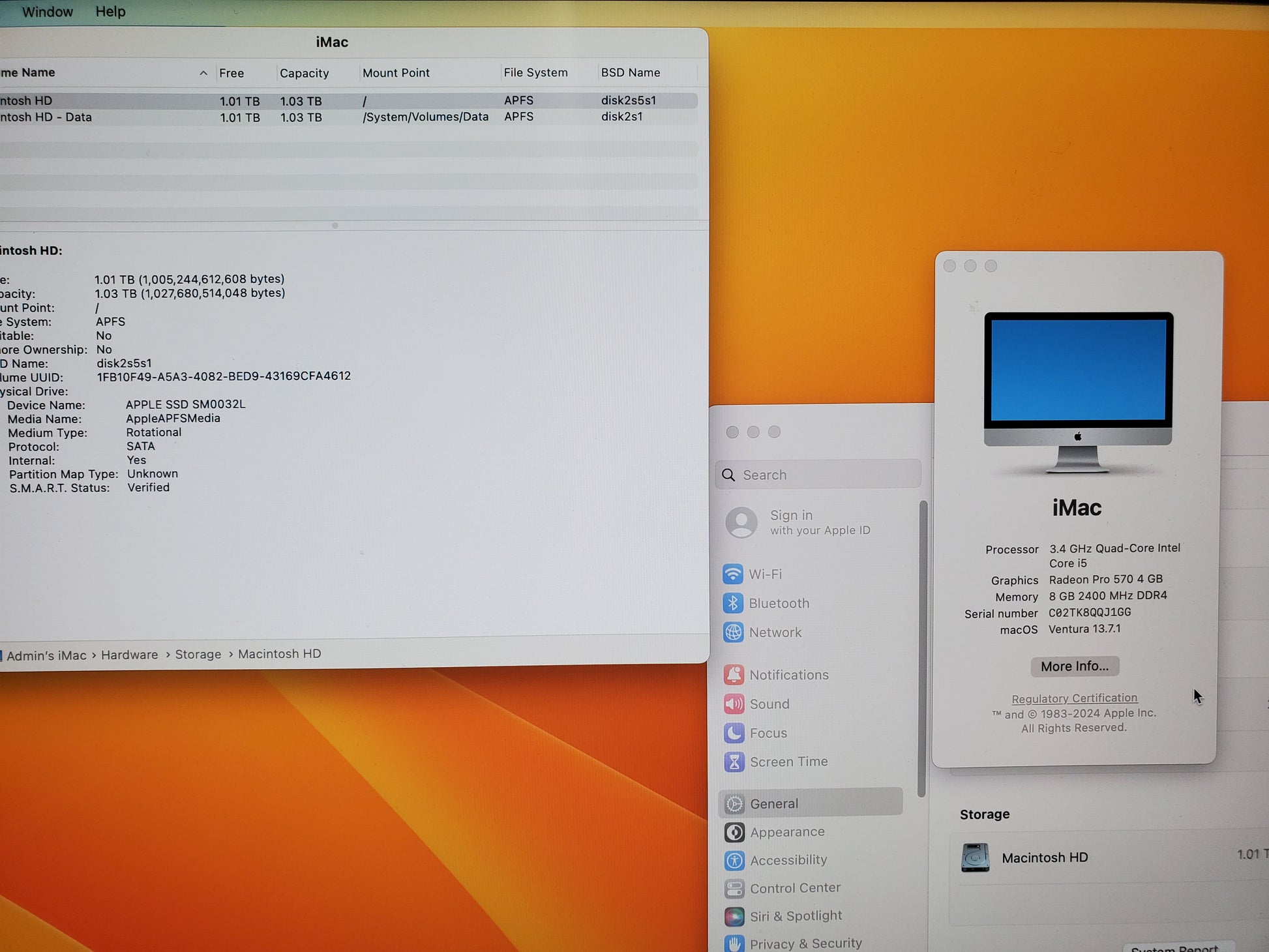
Task: Sort by Capacity column header
Action: point(304,73)
